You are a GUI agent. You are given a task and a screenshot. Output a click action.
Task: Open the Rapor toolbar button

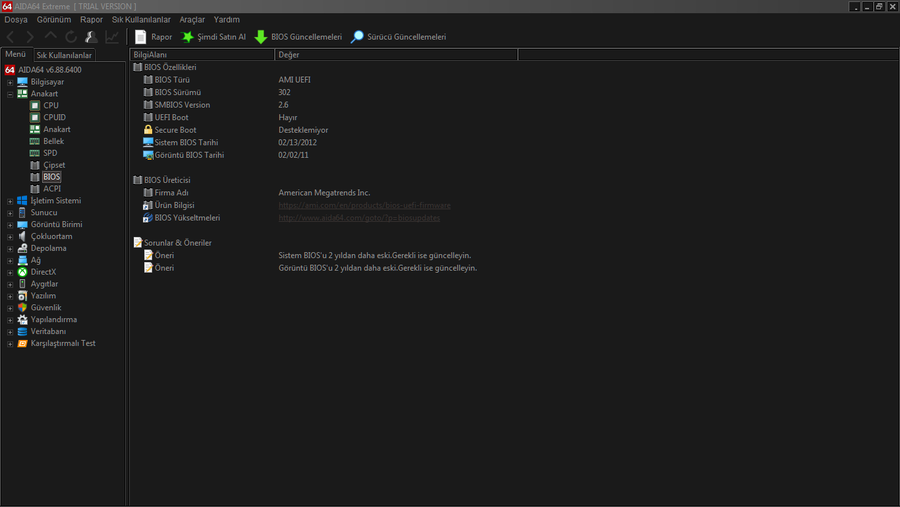153,37
